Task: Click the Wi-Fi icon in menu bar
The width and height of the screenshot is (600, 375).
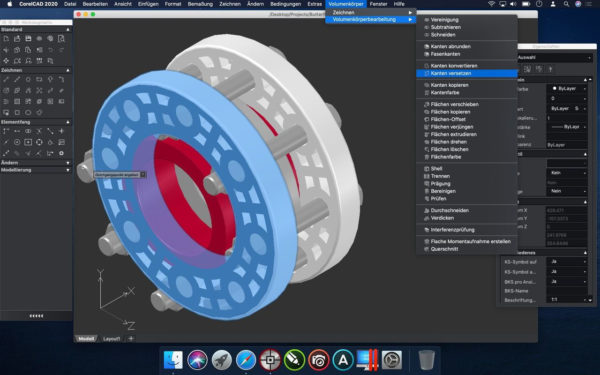Action: 491,4
